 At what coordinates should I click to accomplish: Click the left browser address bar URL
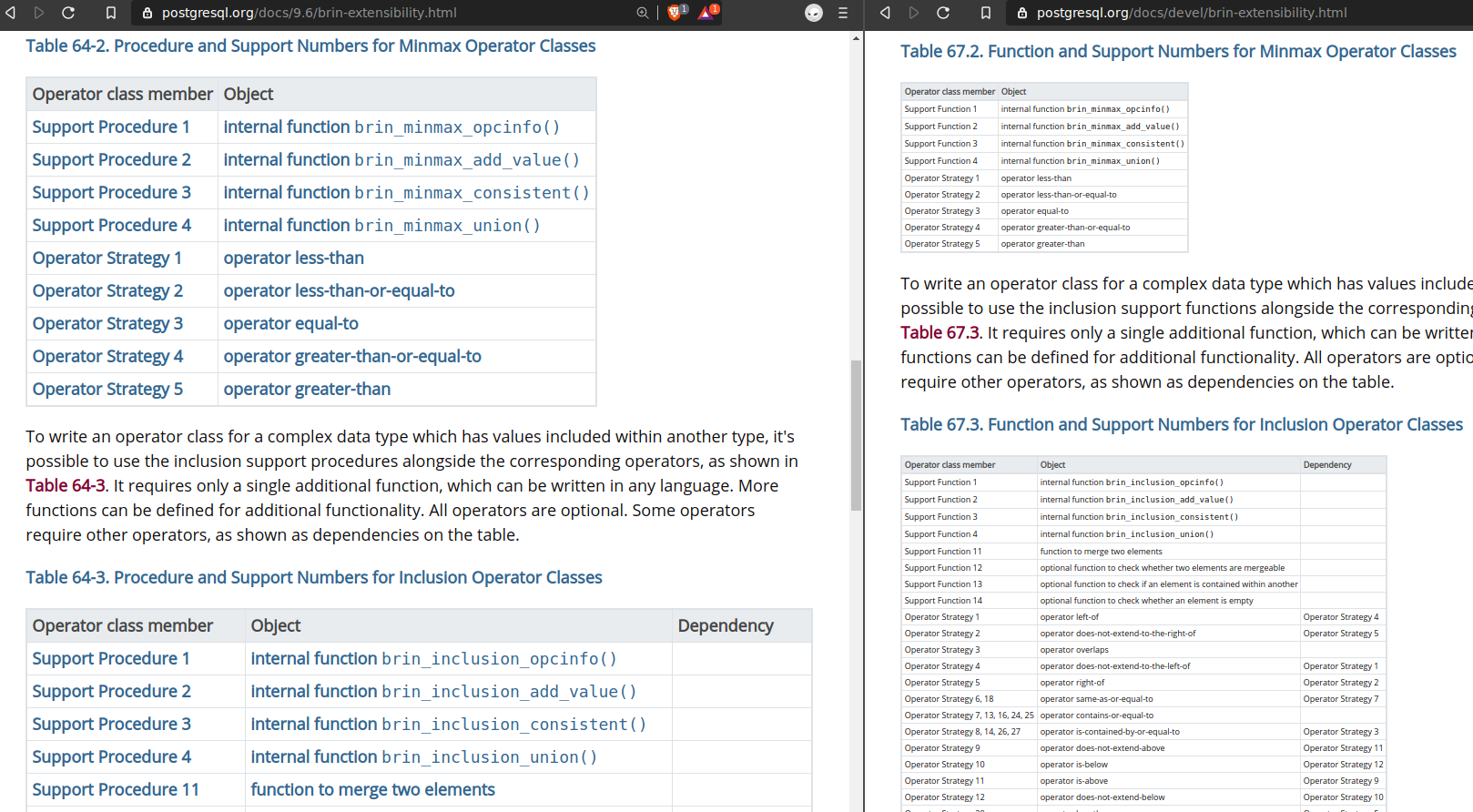pos(310,13)
